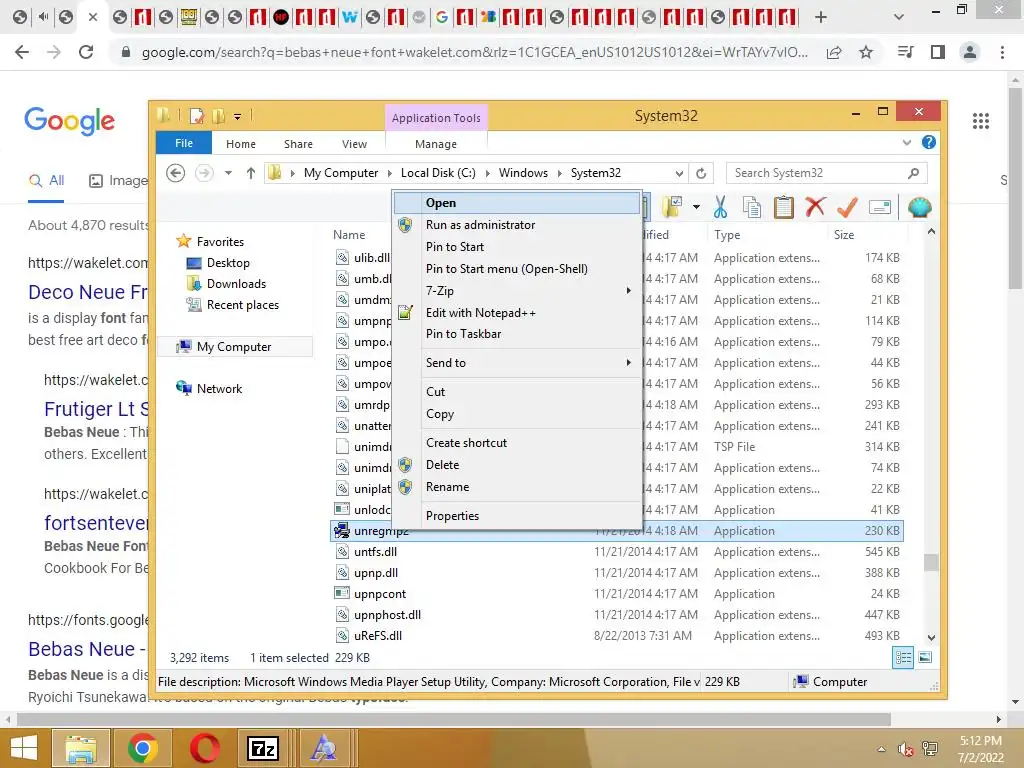Viewport: 1024px width, 768px height.
Task: Click file list vertical scrollbar thumb
Action: point(931,562)
